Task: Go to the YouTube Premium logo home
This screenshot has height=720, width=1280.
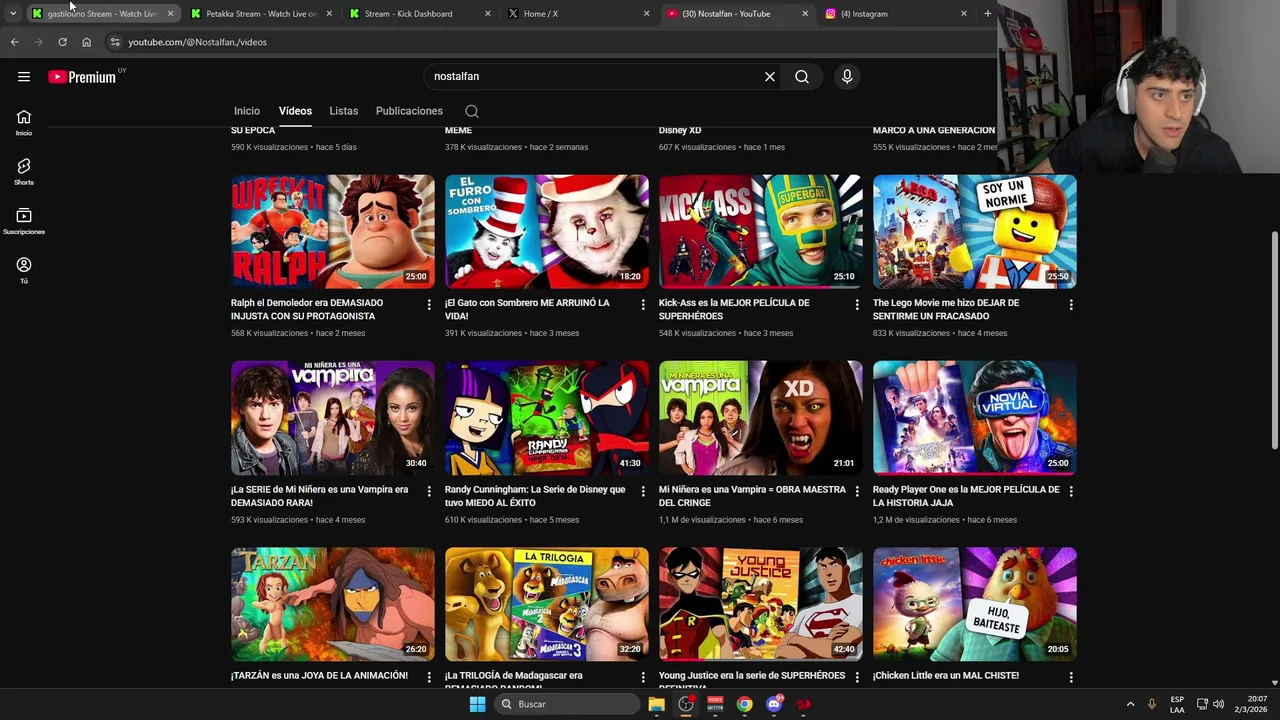Action: (82, 77)
